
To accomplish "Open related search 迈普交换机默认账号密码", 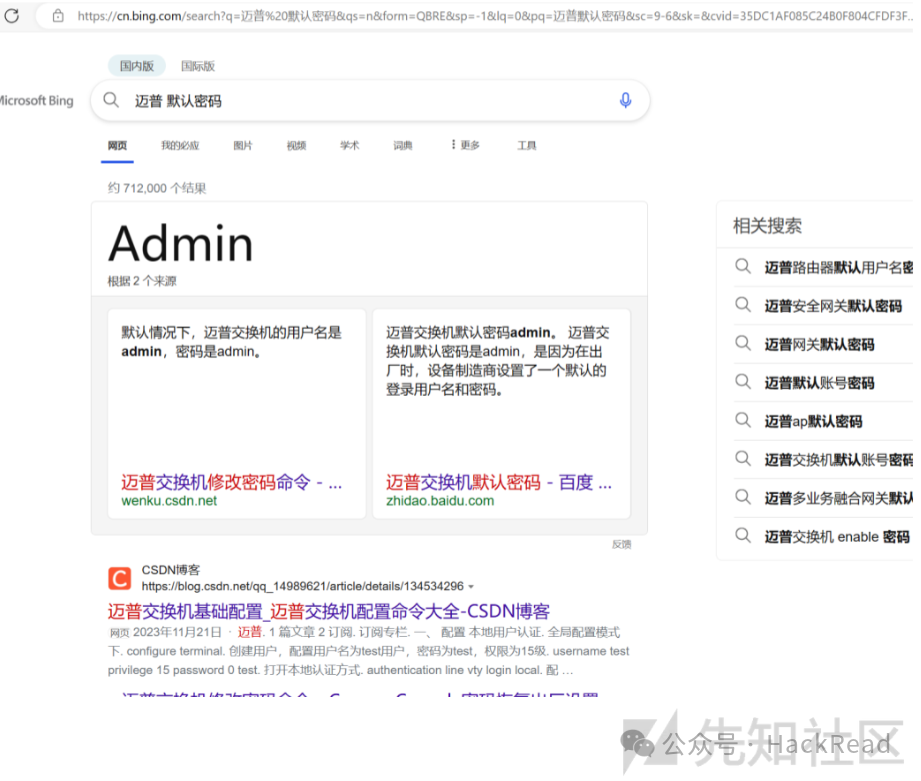I will click(x=838, y=460).
